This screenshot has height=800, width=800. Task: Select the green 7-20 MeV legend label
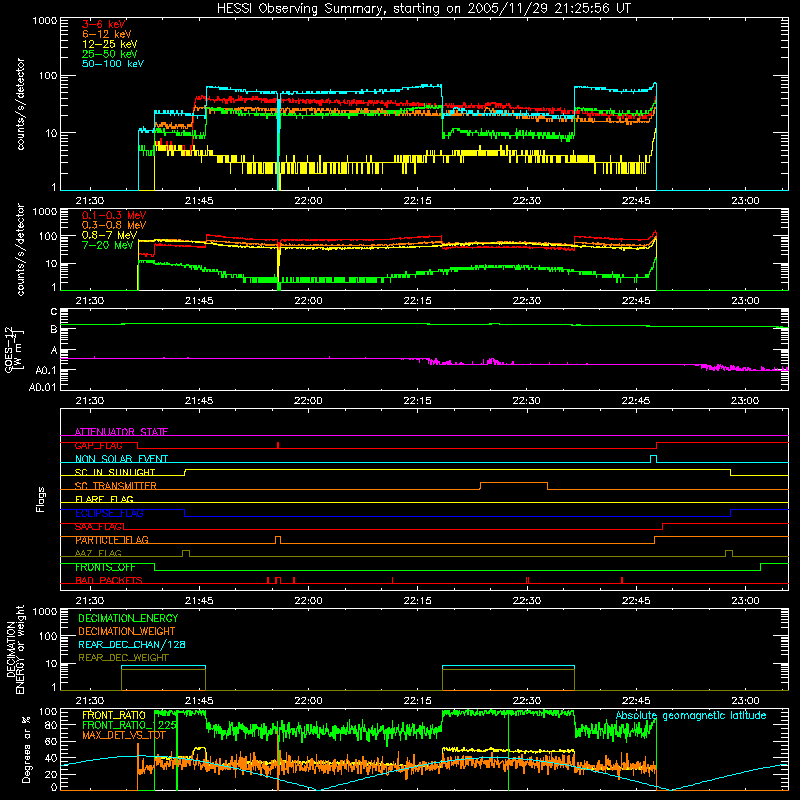pos(107,245)
